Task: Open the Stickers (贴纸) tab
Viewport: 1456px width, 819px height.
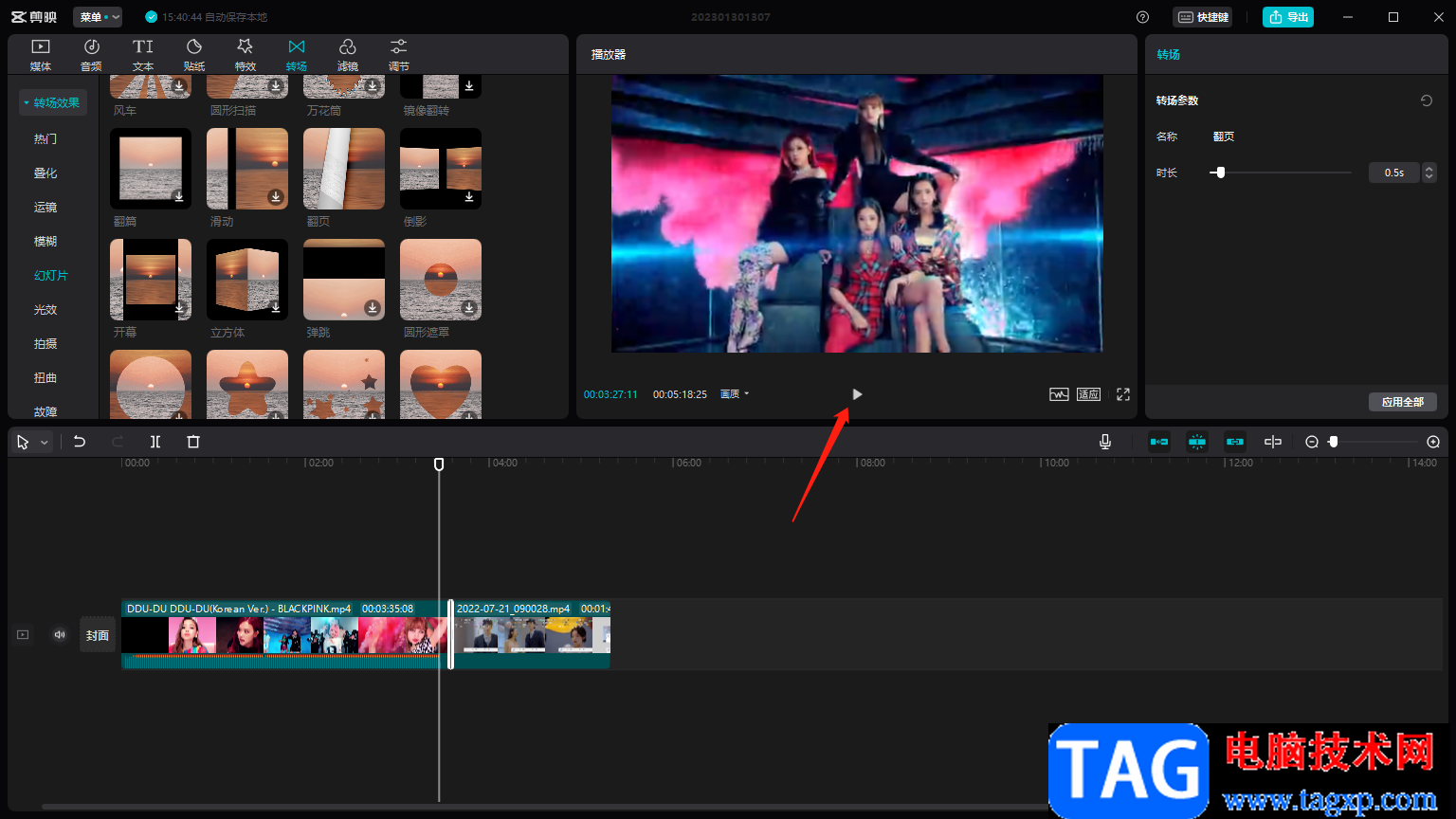Action: pyautogui.click(x=194, y=55)
